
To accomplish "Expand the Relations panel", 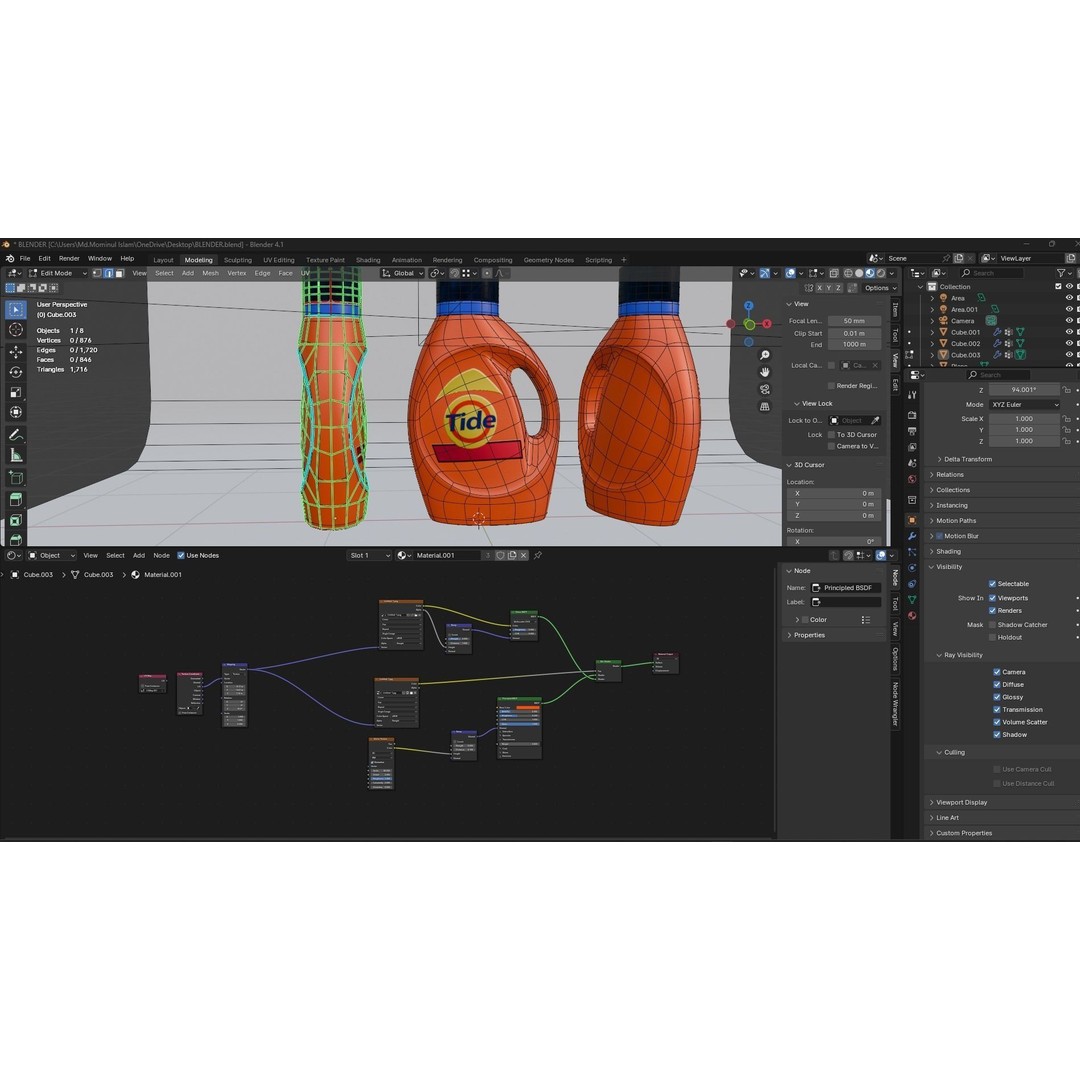I will click(948, 475).
